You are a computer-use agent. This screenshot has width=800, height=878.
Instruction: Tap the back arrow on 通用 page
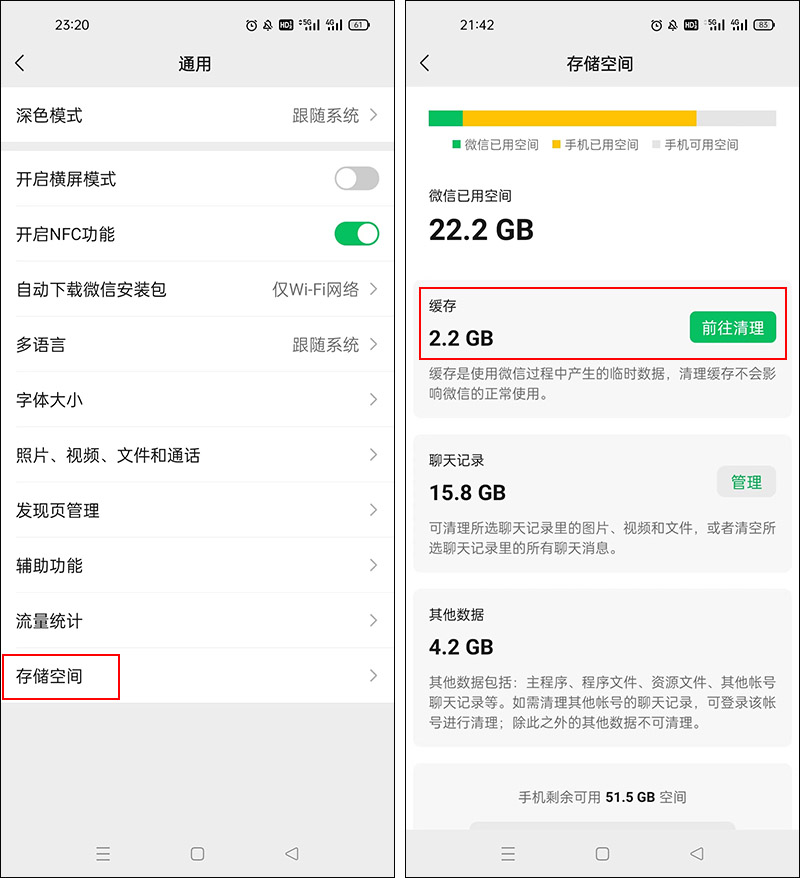tap(21, 62)
